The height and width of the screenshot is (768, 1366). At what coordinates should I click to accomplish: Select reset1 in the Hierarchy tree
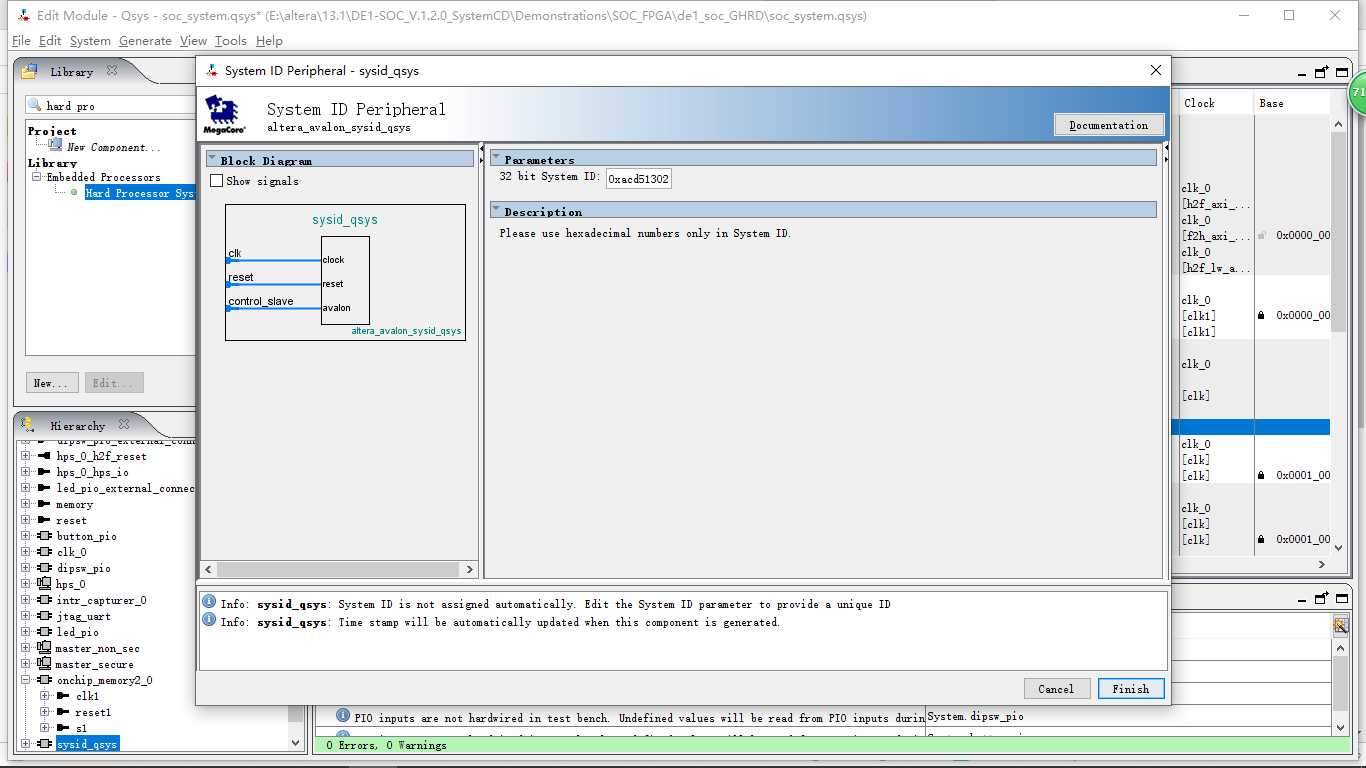[93, 712]
